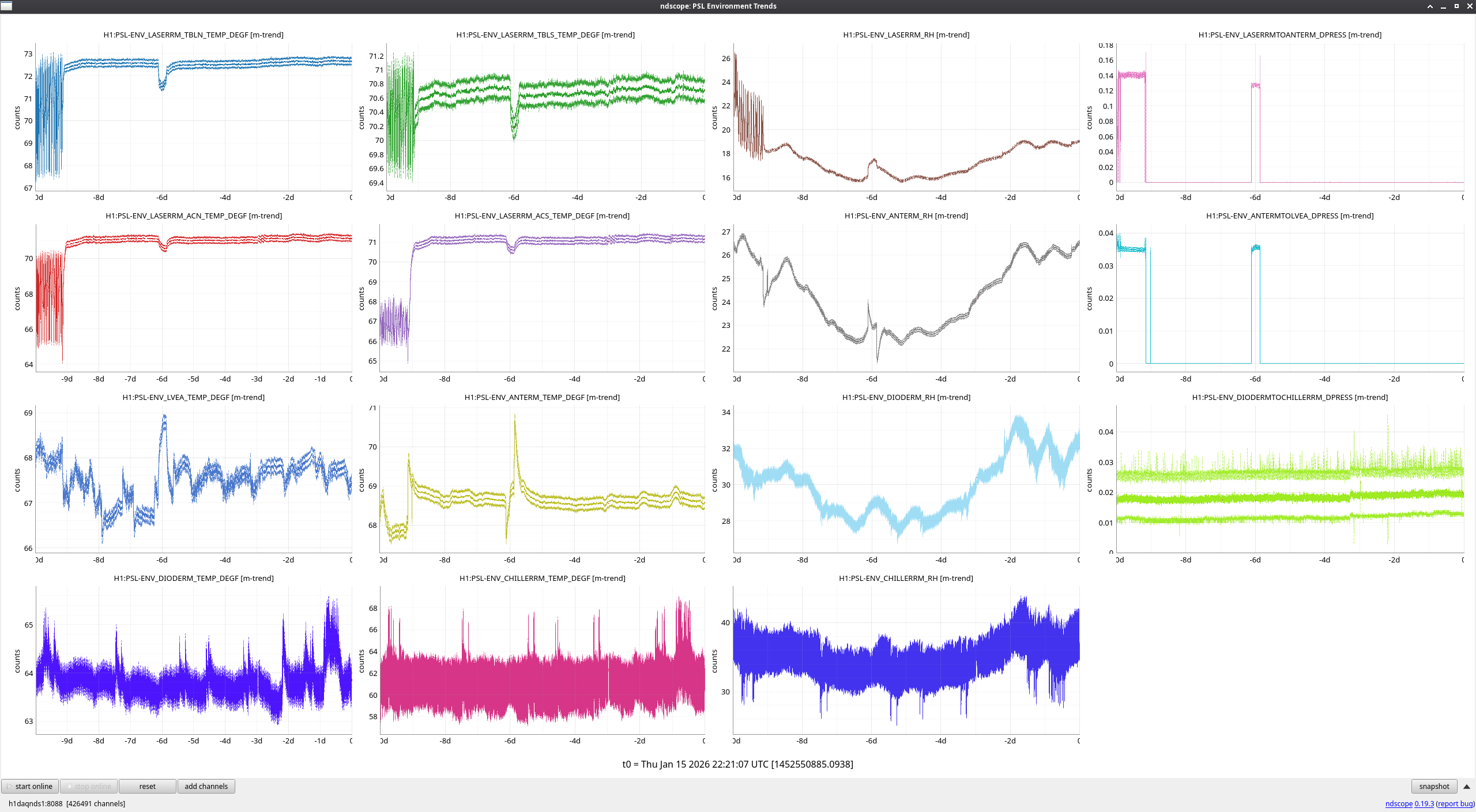Expand the panel arrow beside snapshot
The height and width of the screenshot is (812, 1476).
(x=1466, y=786)
